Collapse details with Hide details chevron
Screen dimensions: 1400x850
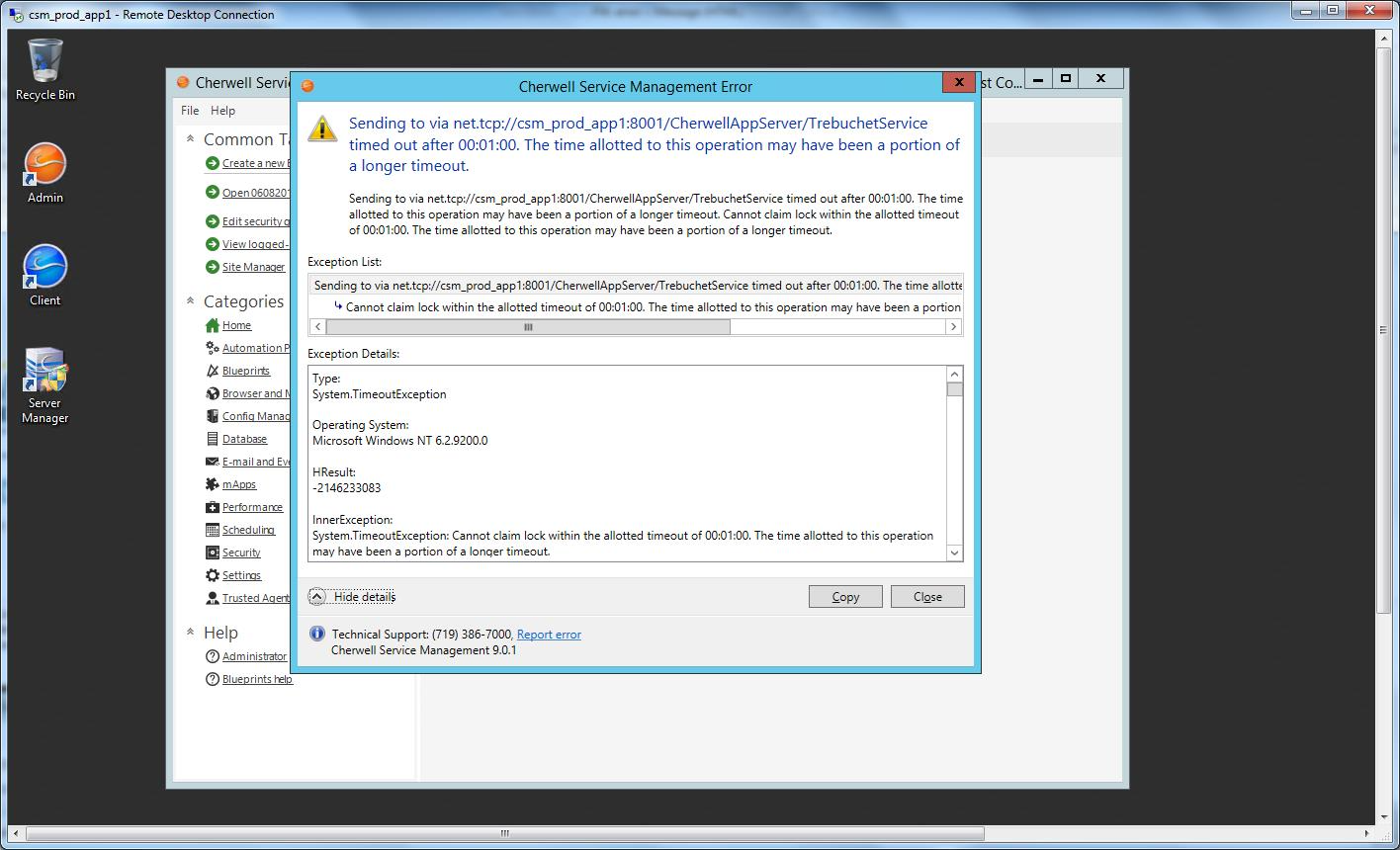click(x=316, y=597)
